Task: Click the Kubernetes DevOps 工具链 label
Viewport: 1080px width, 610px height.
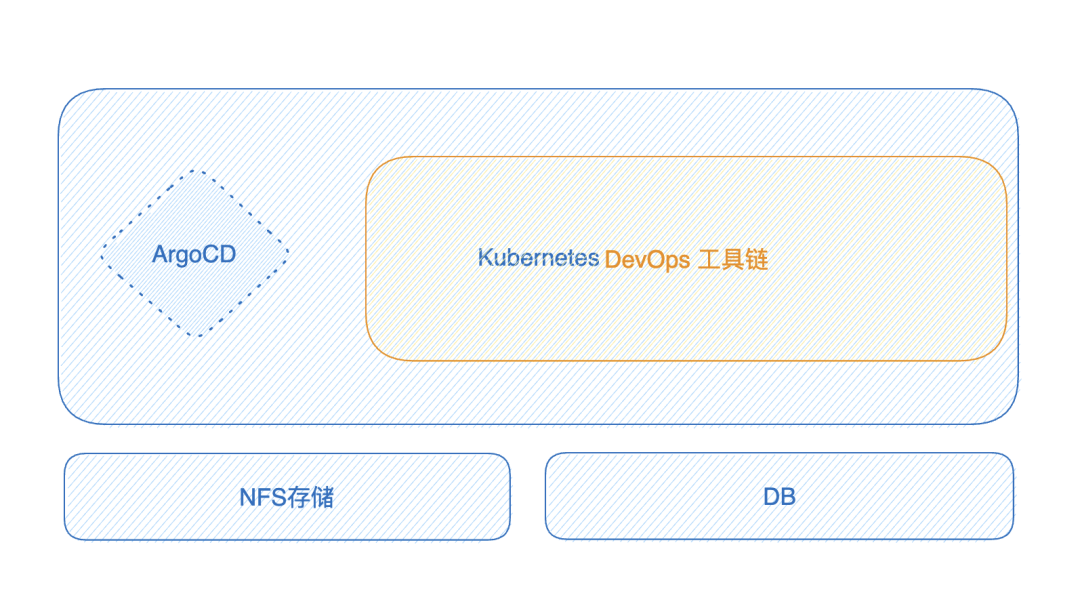Action: tap(623, 259)
